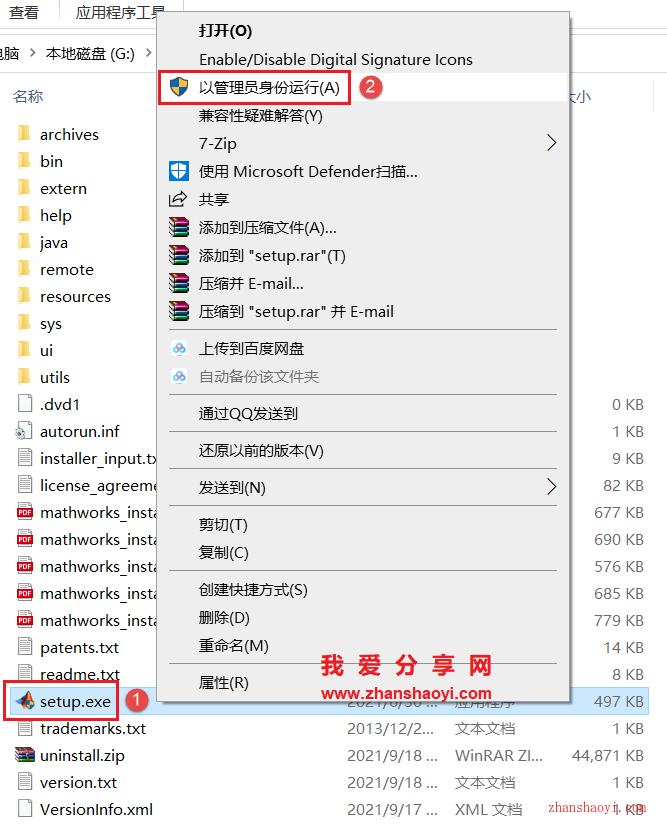Click the WinRAR icon beside 添加到压缩文件(A)...
The height and width of the screenshot is (824, 667).
pyautogui.click(x=179, y=228)
